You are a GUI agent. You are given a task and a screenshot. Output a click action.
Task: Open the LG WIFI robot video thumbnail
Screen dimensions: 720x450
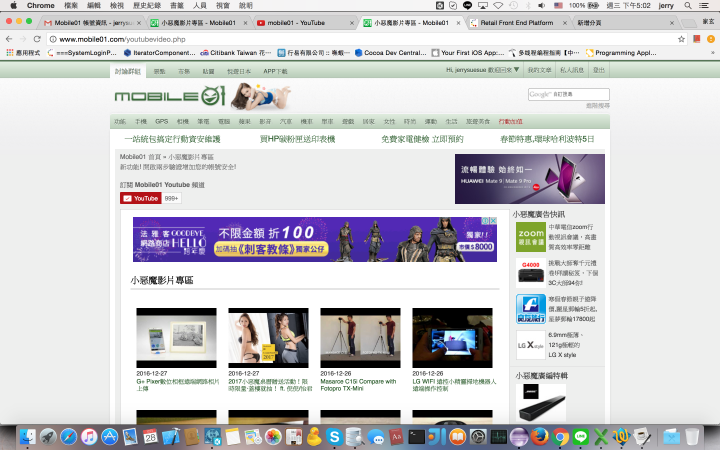click(452, 338)
